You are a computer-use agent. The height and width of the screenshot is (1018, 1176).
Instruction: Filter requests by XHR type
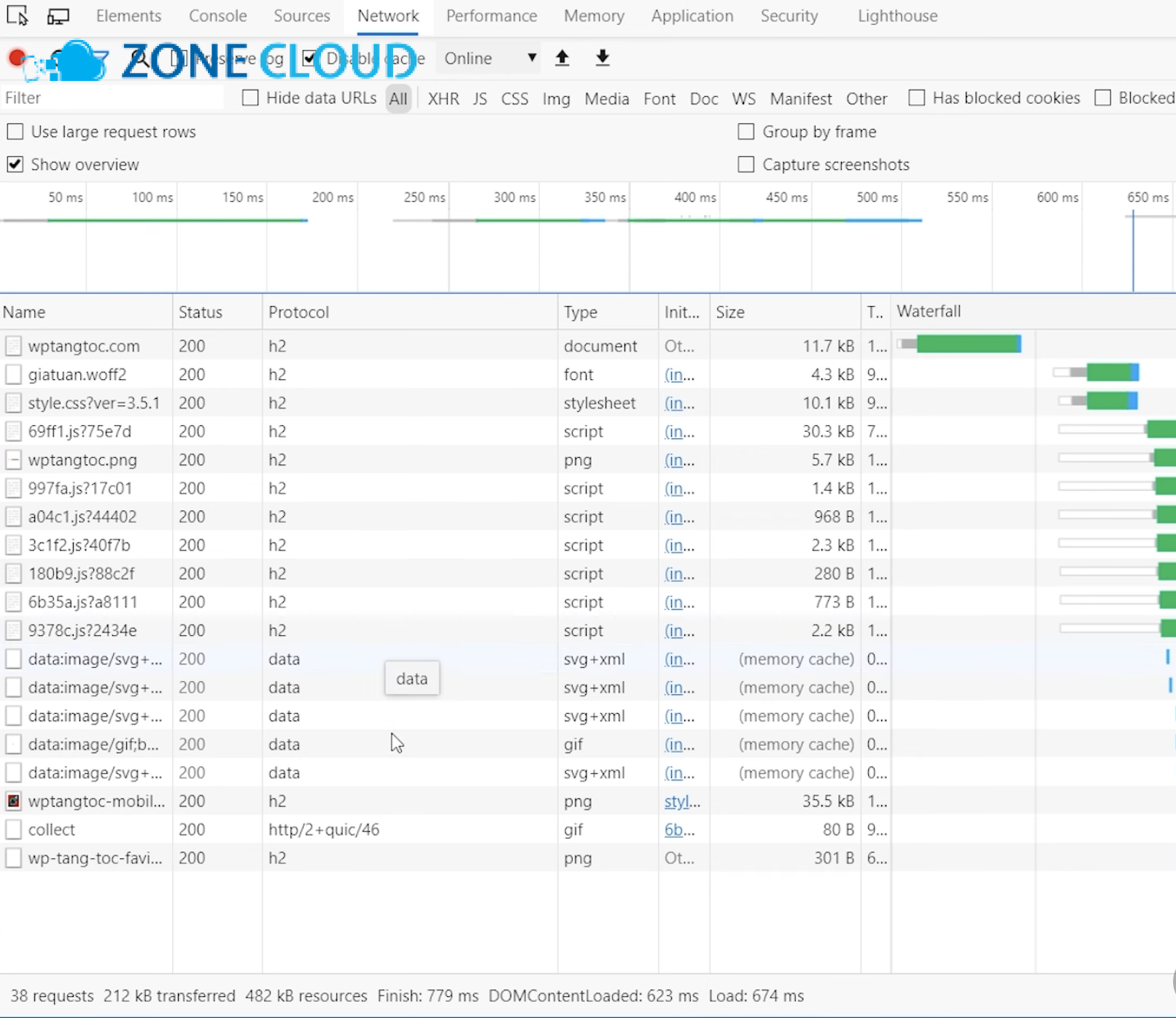[x=444, y=98]
